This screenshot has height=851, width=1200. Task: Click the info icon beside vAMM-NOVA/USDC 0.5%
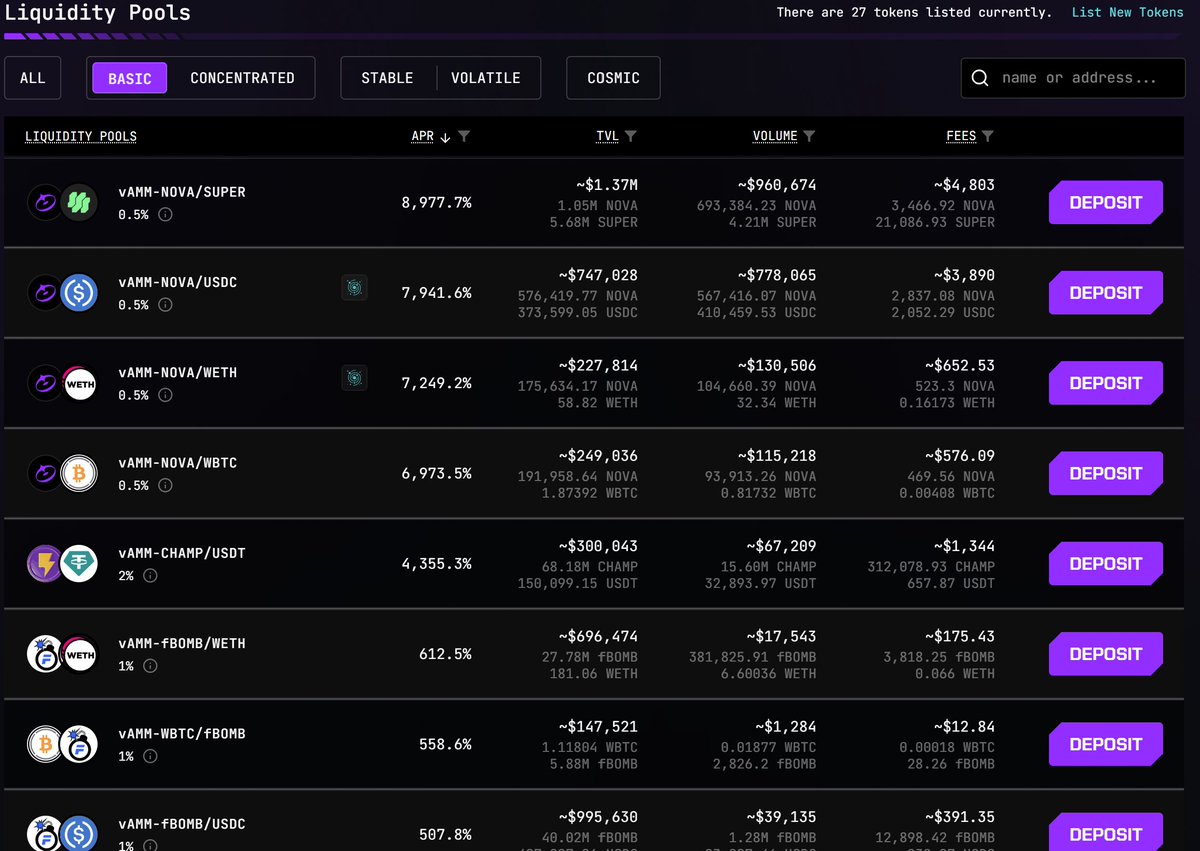click(166, 305)
